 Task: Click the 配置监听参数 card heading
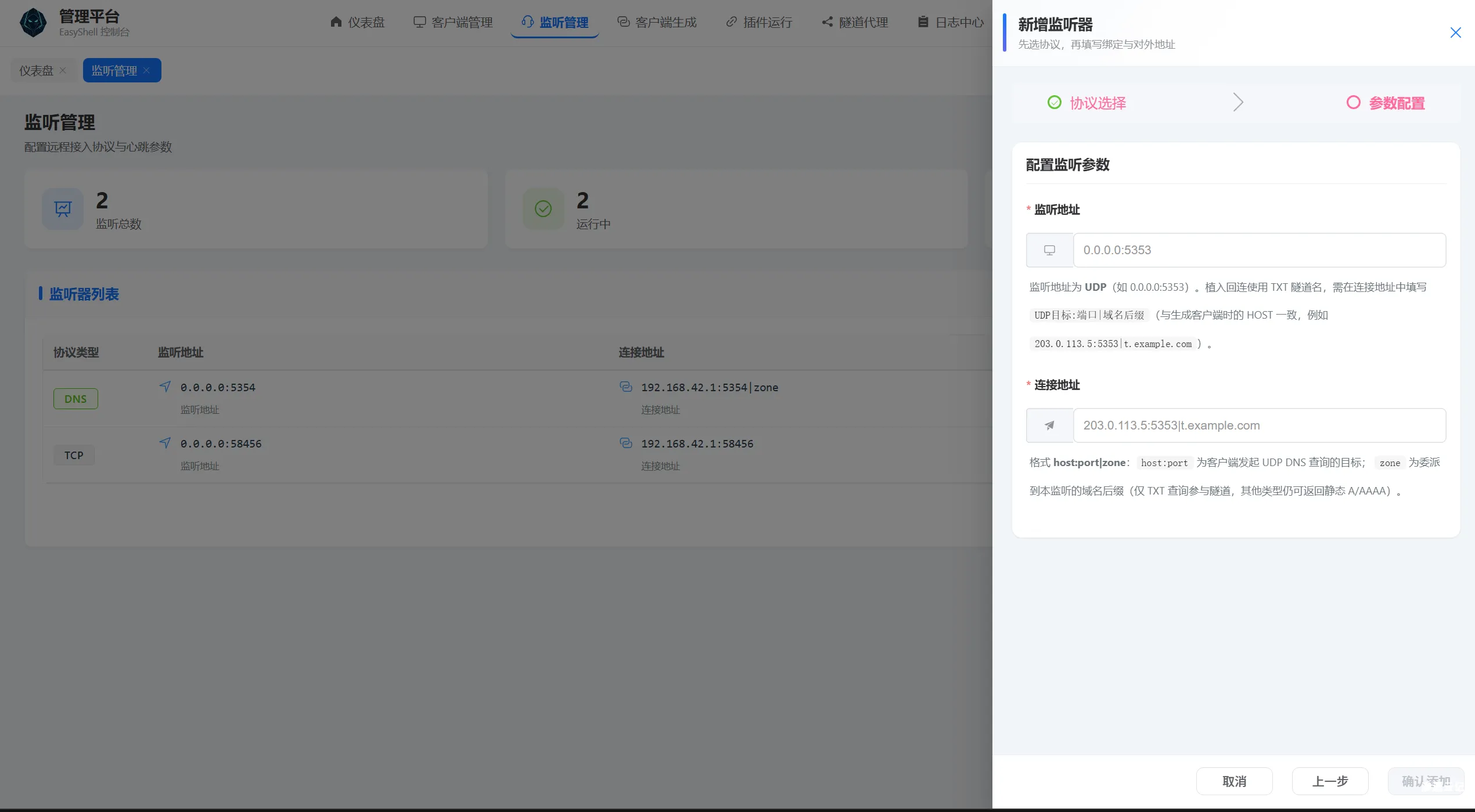click(x=1067, y=165)
